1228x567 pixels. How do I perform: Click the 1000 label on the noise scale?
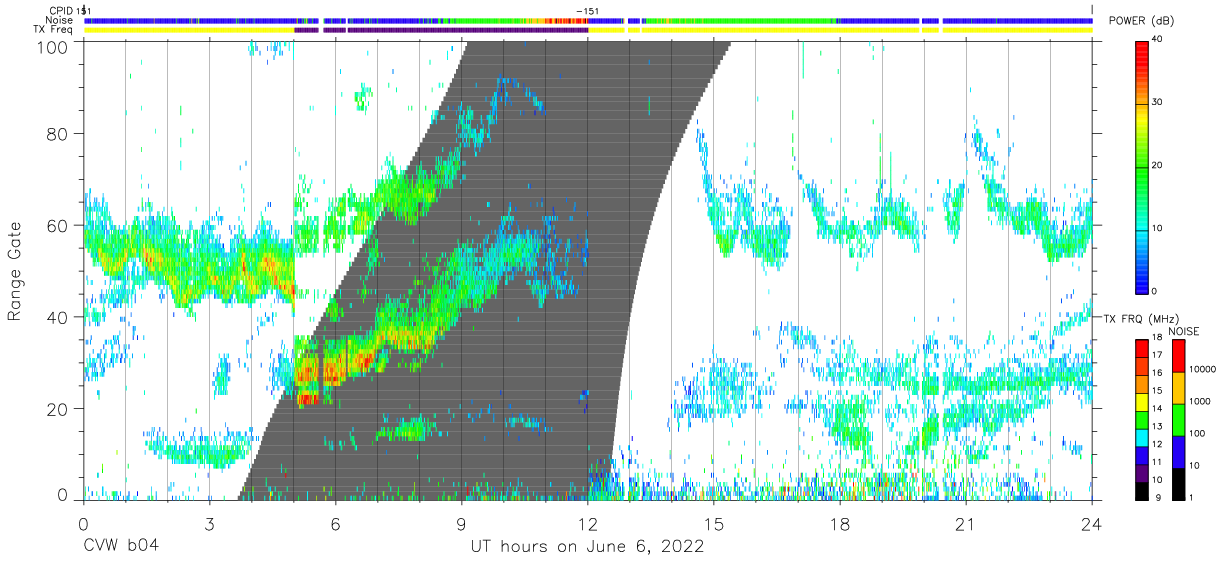click(1200, 401)
